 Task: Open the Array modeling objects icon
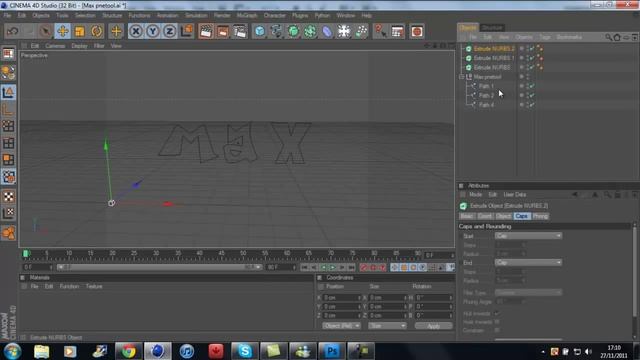pos(310,31)
